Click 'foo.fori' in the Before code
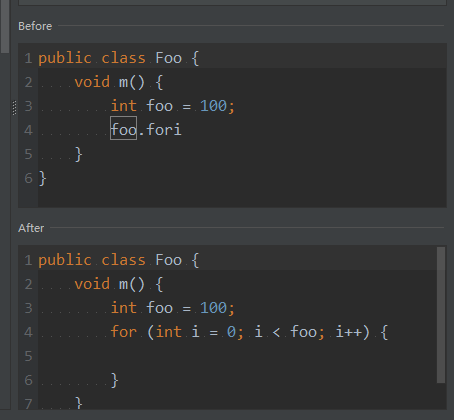The height and width of the screenshot is (420, 454). 146,129
